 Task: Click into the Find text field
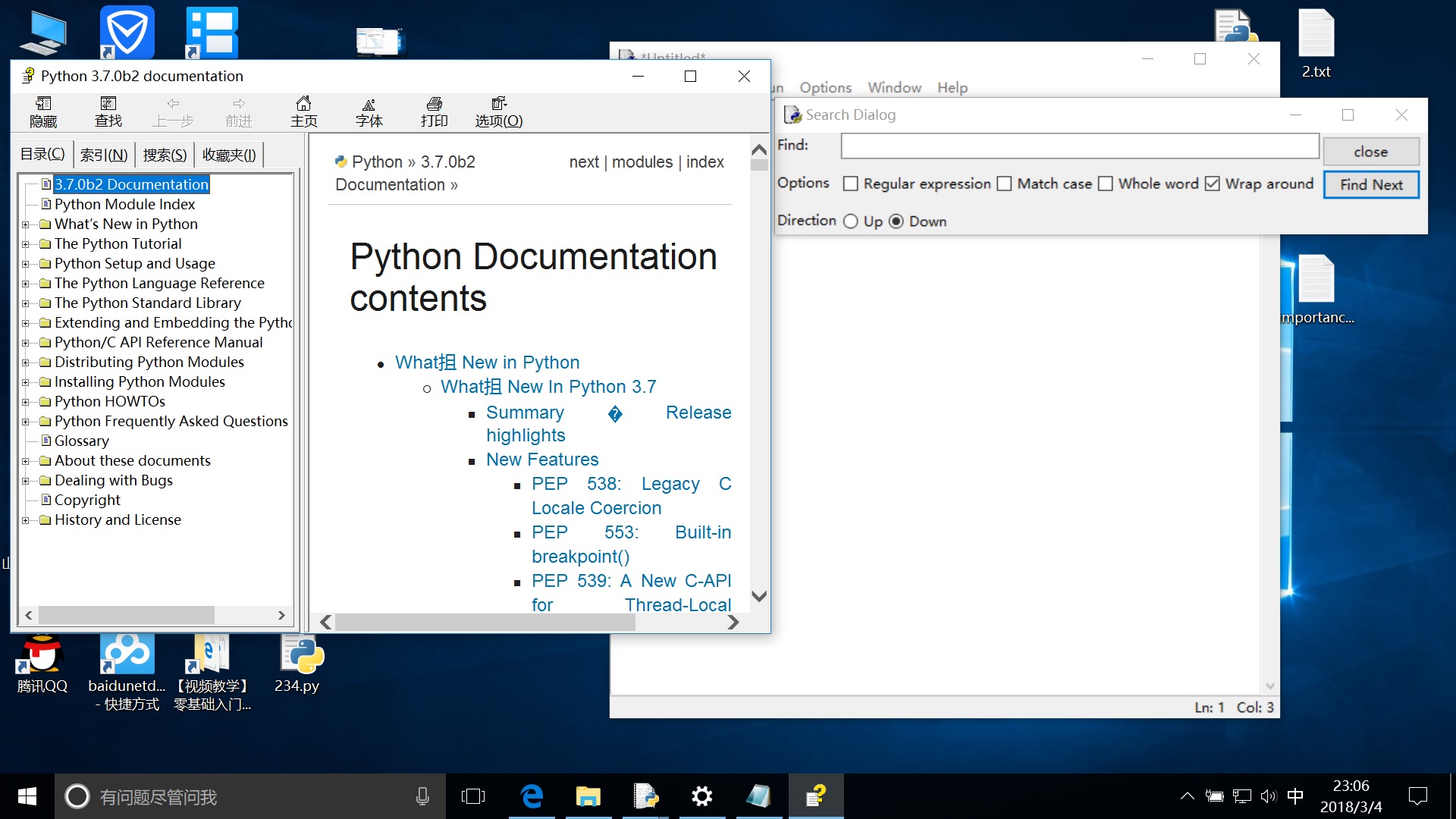point(1080,146)
